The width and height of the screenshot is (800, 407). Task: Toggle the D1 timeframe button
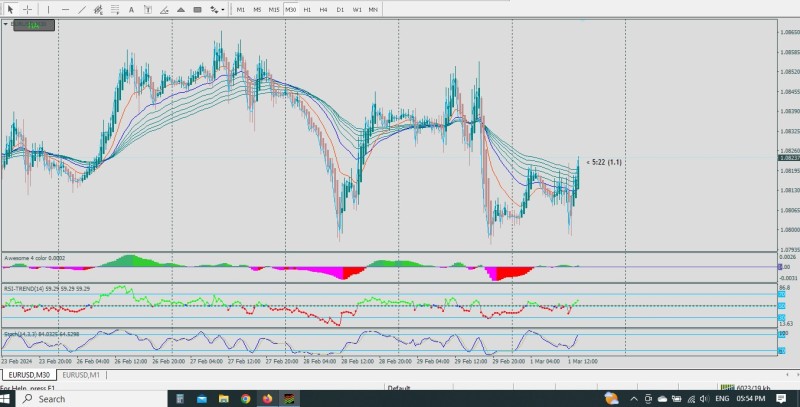click(x=340, y=9)
